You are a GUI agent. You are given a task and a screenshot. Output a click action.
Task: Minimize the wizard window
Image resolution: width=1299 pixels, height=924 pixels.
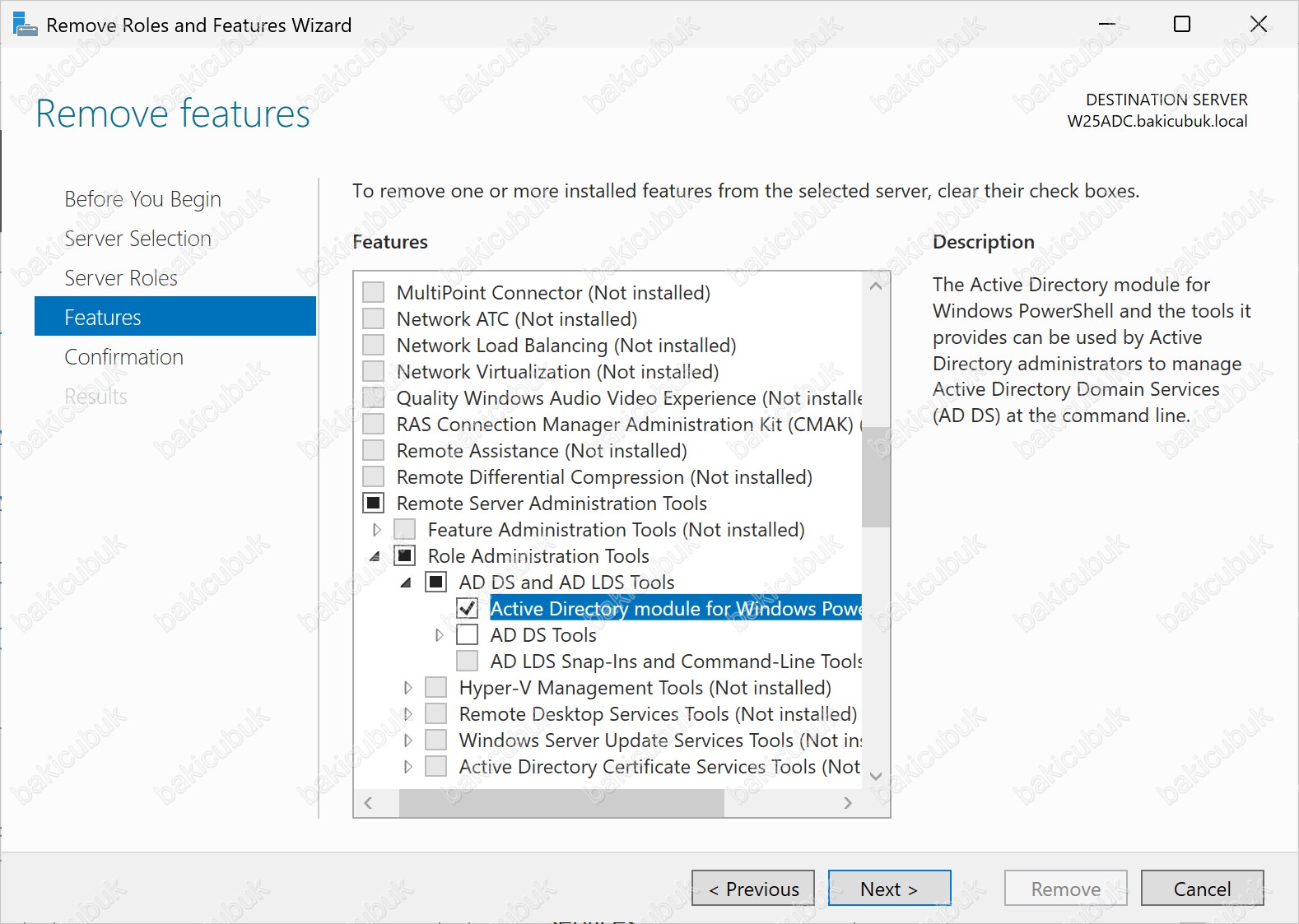pyautogui.click(x=1107, y=25)
